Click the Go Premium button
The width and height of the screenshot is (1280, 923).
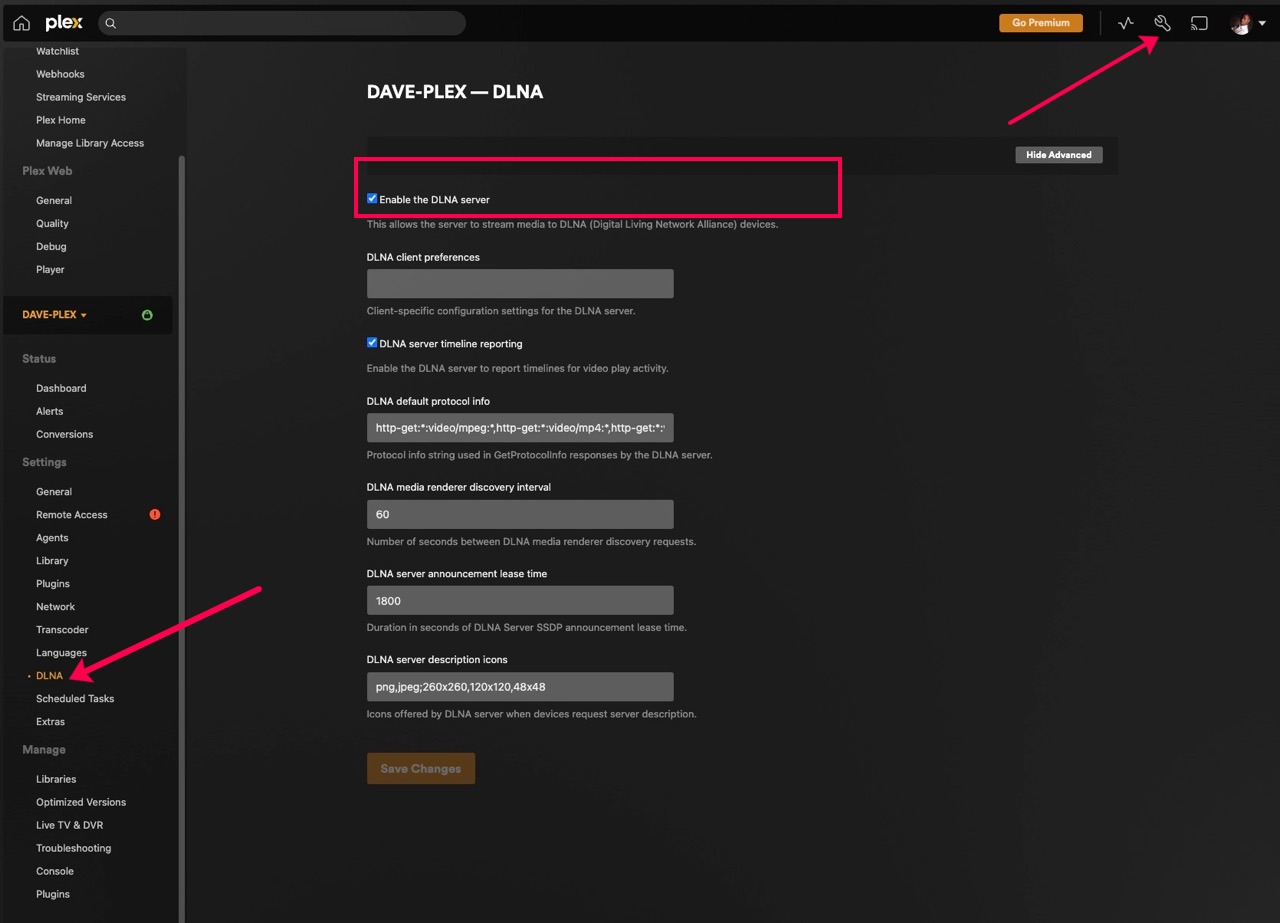(x=1040, y=21)
